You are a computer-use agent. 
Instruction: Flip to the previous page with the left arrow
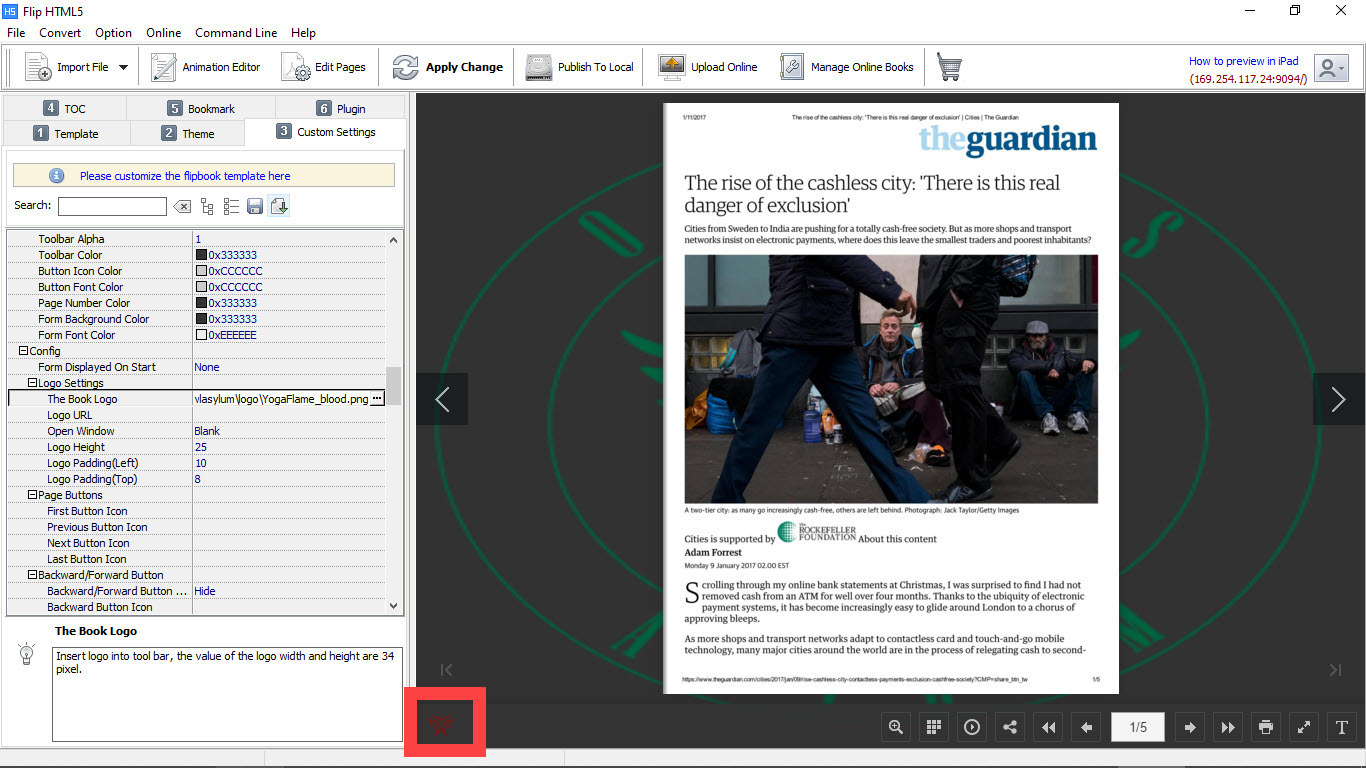click(442, 399)
